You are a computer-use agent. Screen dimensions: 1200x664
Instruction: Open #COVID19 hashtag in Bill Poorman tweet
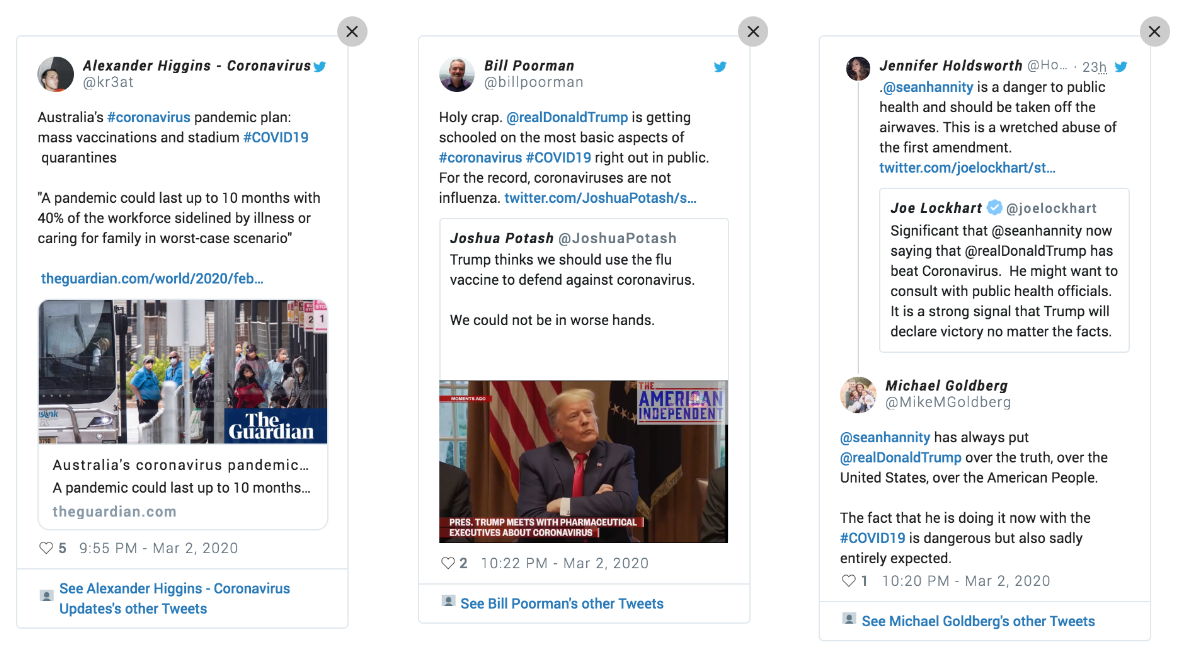558,157
